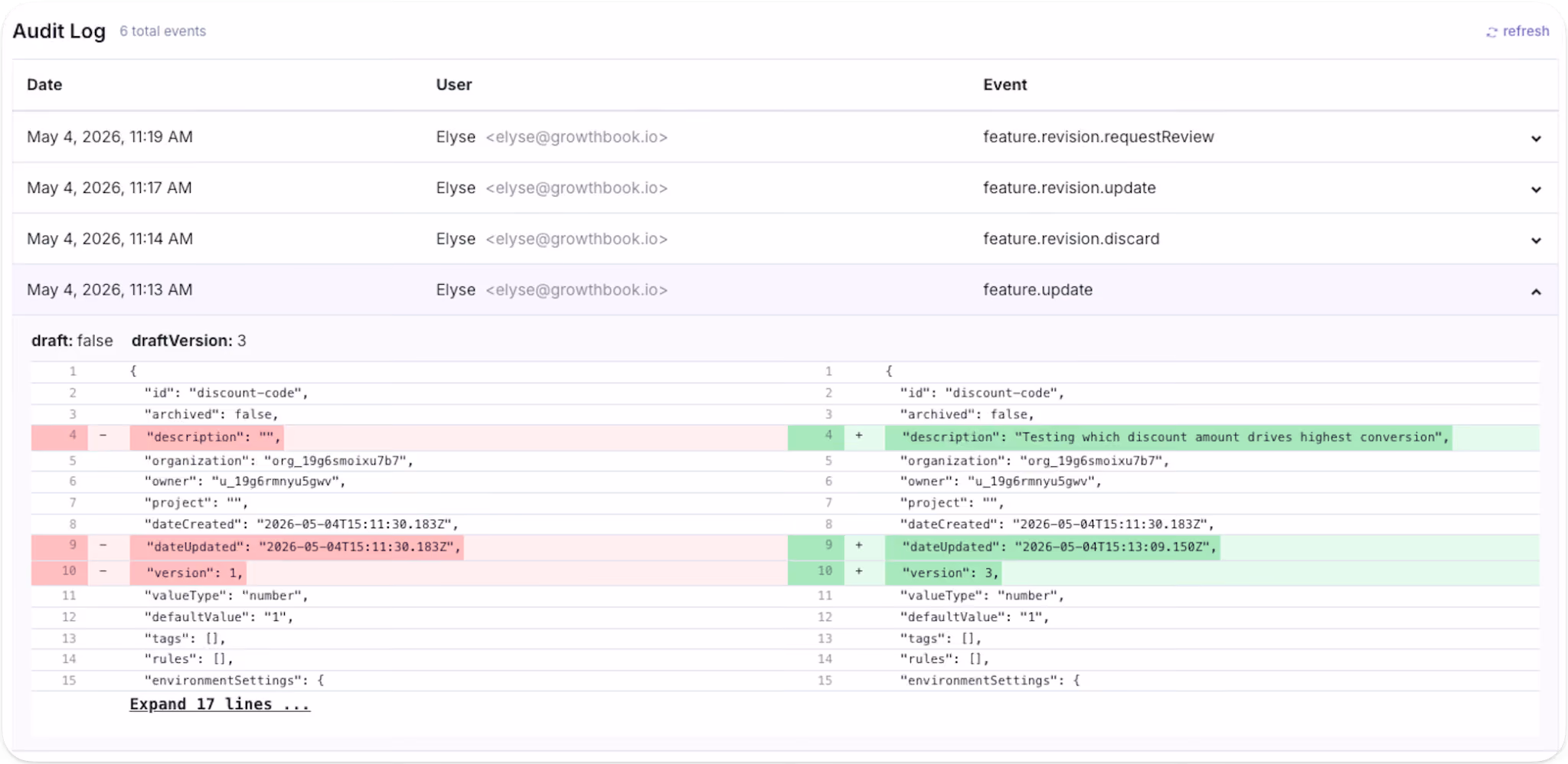Expand the feature.revision.requestReview event chevron
This screenshot has width=1568, height=764.
[x=1536, y=139]
